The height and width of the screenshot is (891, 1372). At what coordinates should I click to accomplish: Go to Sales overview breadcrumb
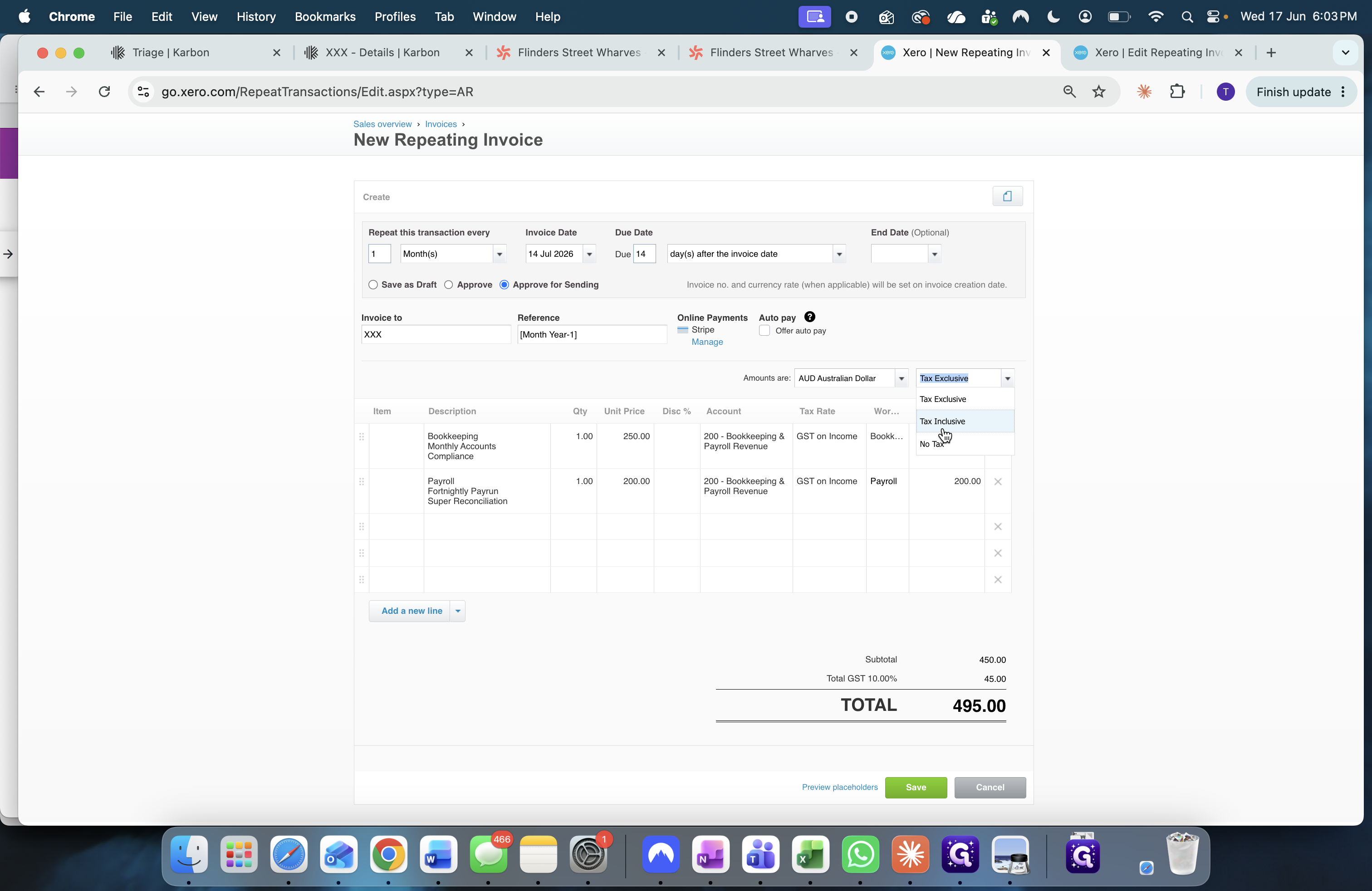coord(382,124)
